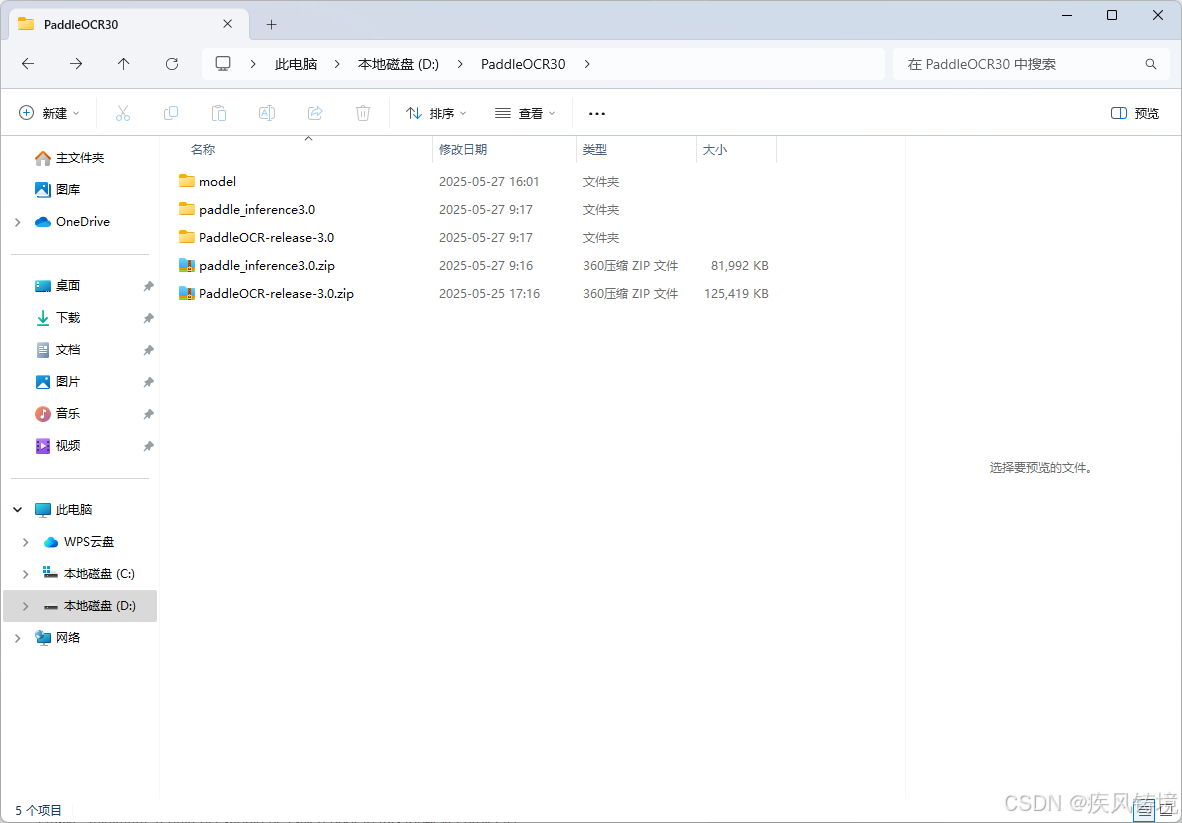
Task: Open 下载 quick access item
Action: click(x=59, y=318)
